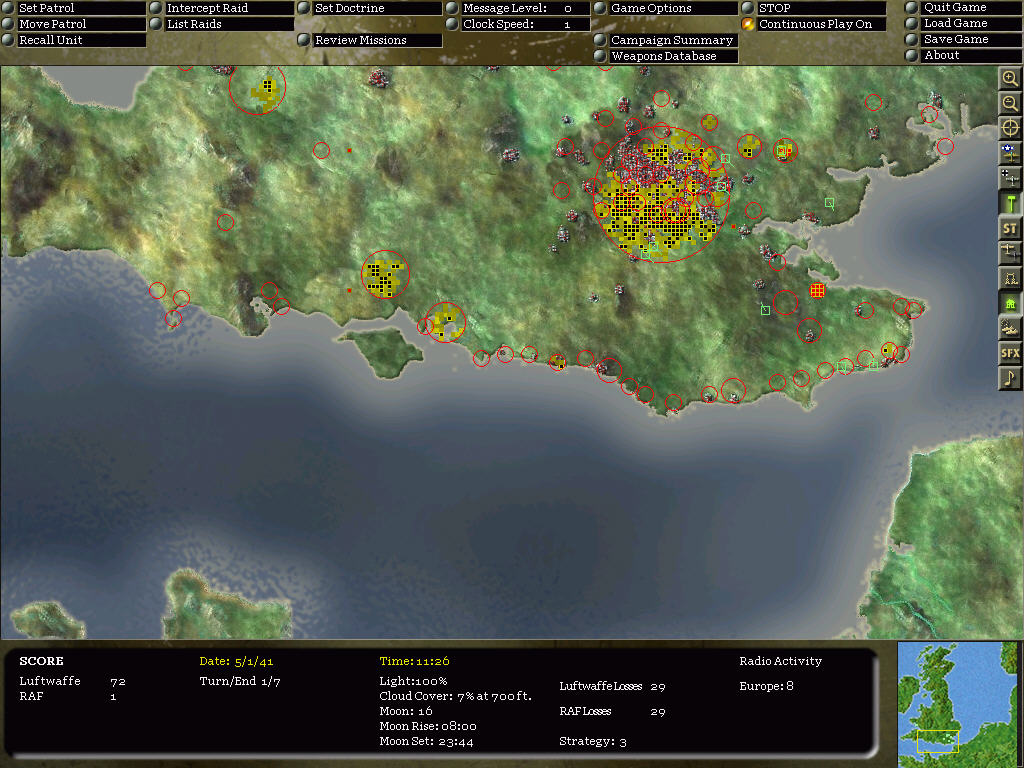Open List Raids
This screenshot has height=768, width=1024.
click(x=221, y=24)
